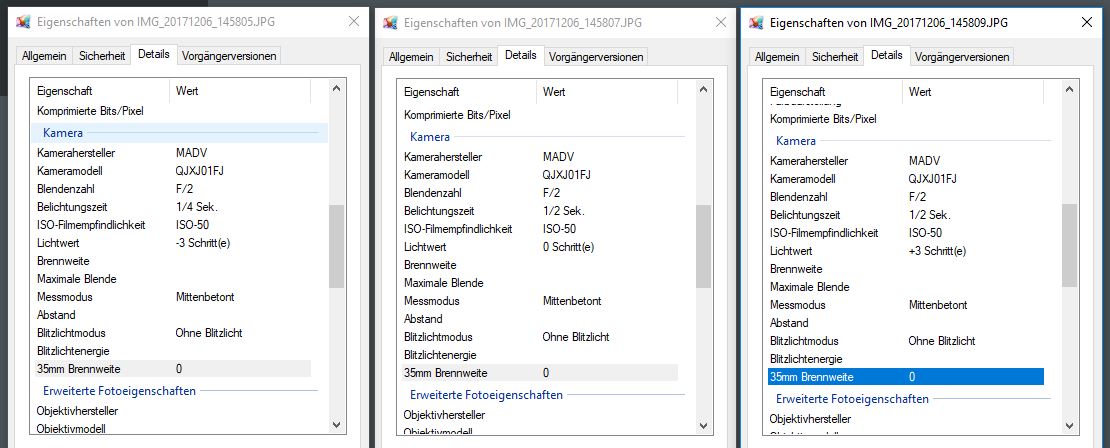The height and width of the screenshot is (448, 1110).
Task: Open Allgemein tab in the 145805 window
Action: click(44, 56)
